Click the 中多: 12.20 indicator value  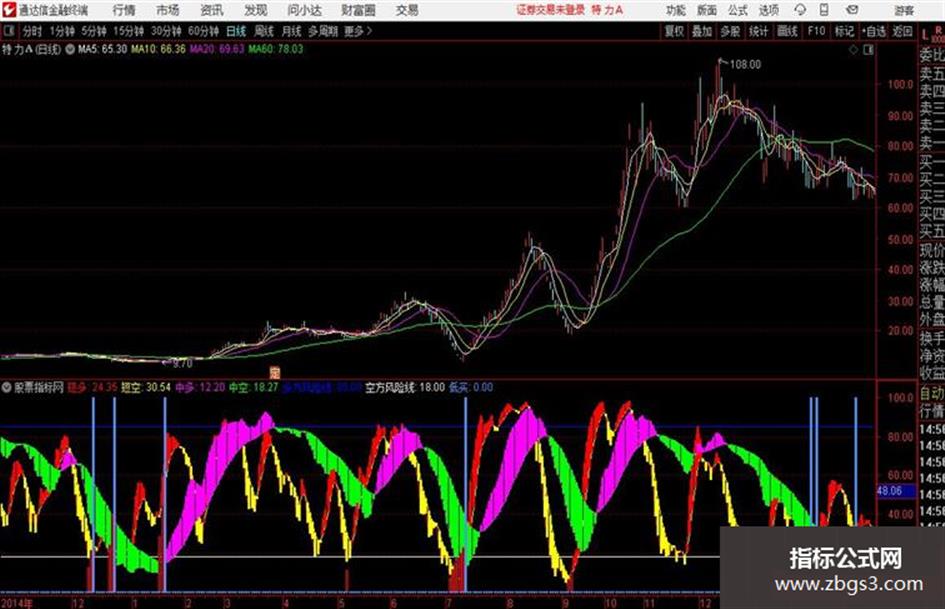pos(200,388)
